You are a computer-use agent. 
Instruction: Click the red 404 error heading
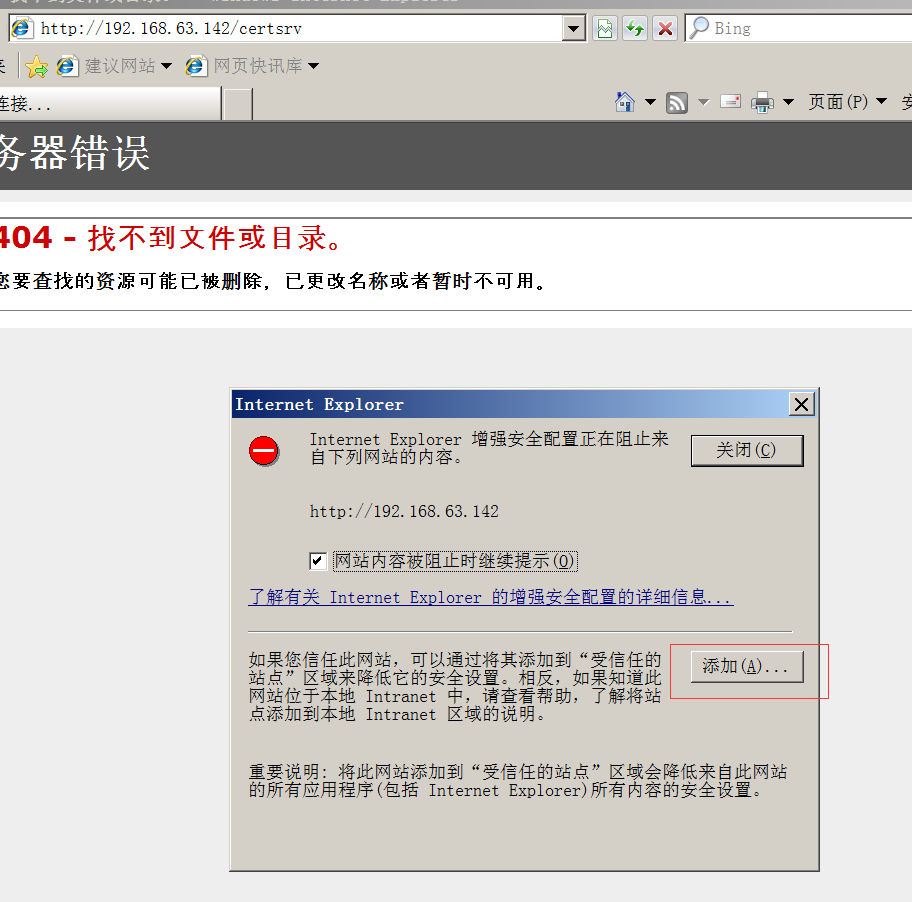pyautogui.click(x=171, y=238)
